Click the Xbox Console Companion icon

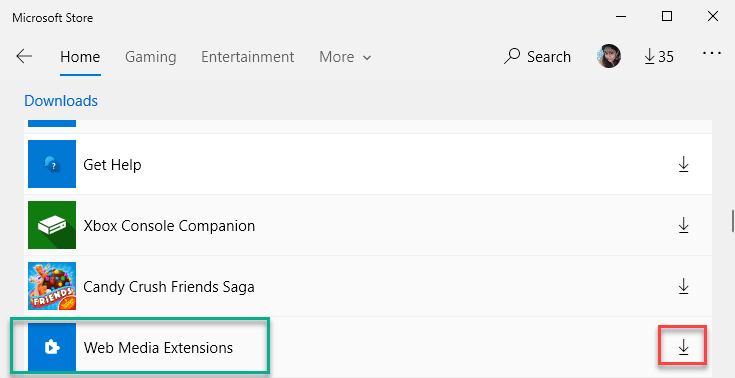tap(52, 225)
